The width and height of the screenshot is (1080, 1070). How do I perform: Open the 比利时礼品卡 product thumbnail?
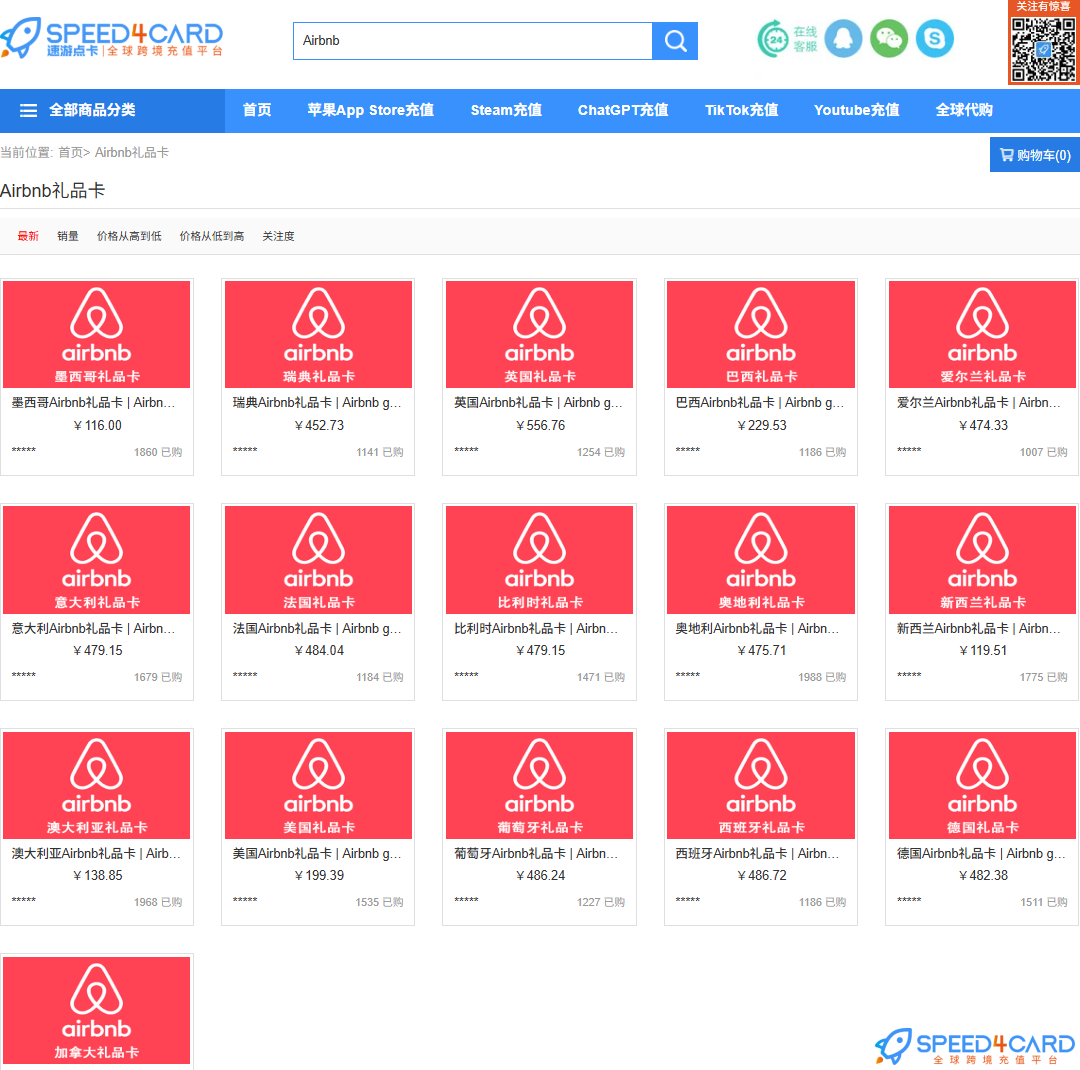(539, 559)
